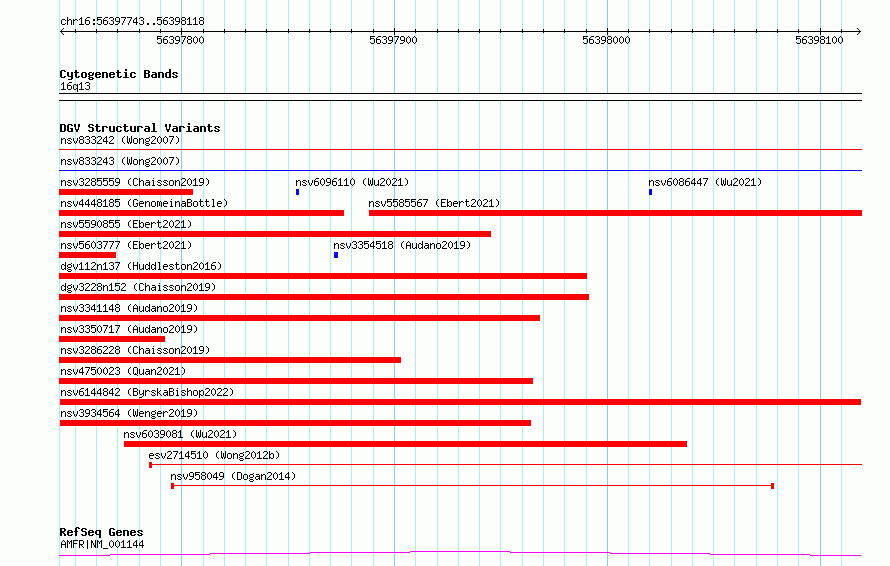Click the RefSeq Genes track title
890x566 pixels.
(101, 532)
